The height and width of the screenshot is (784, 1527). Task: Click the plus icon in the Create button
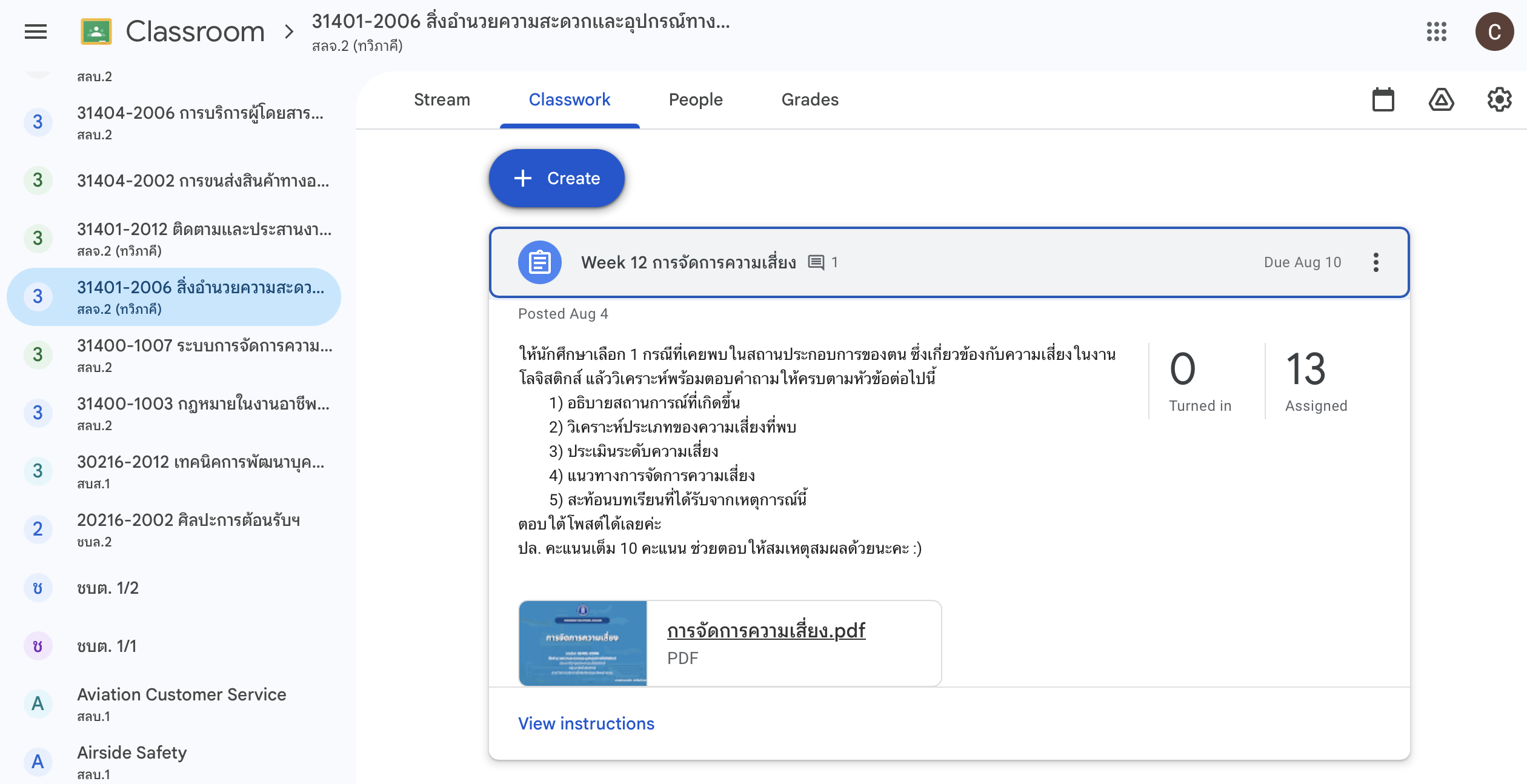522,178
